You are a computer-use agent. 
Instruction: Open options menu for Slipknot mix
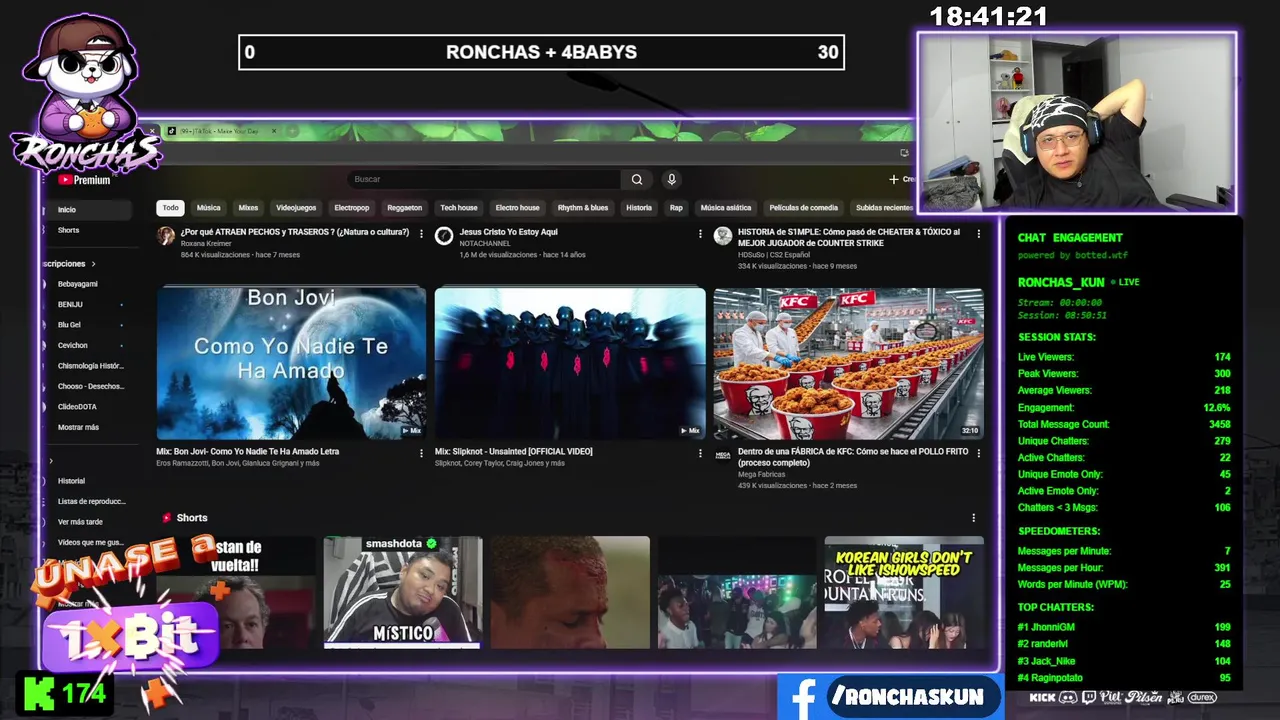tap(700, 453)
